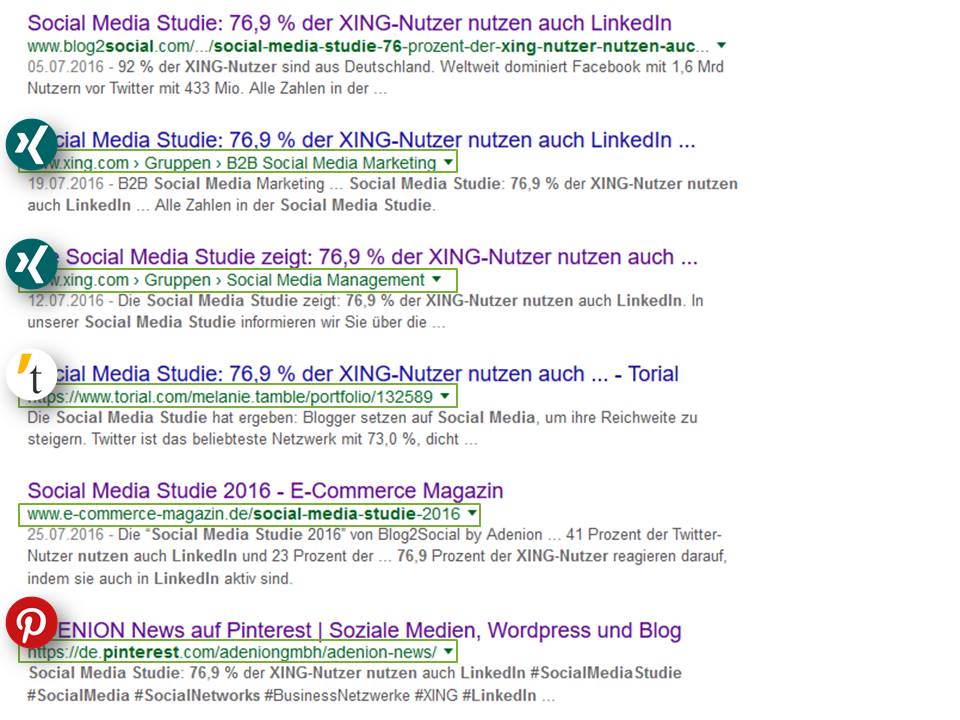Open the result title ending with '- Torial'
This screenshot has height=720, width=960.
(367, 373)
